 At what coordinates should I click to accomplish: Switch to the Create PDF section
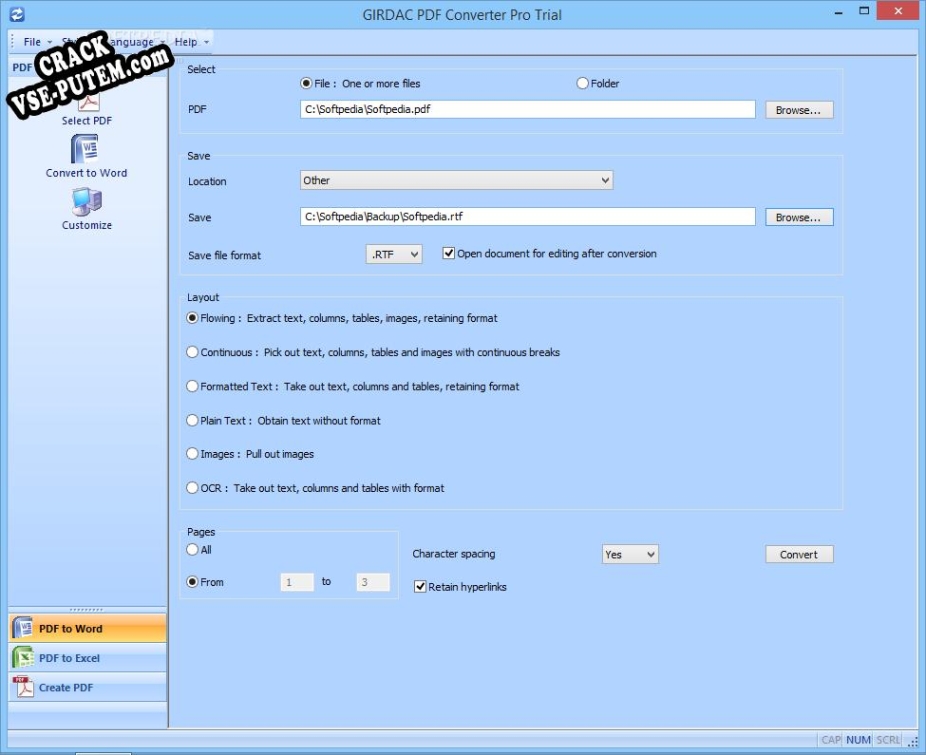coord(87,687)
